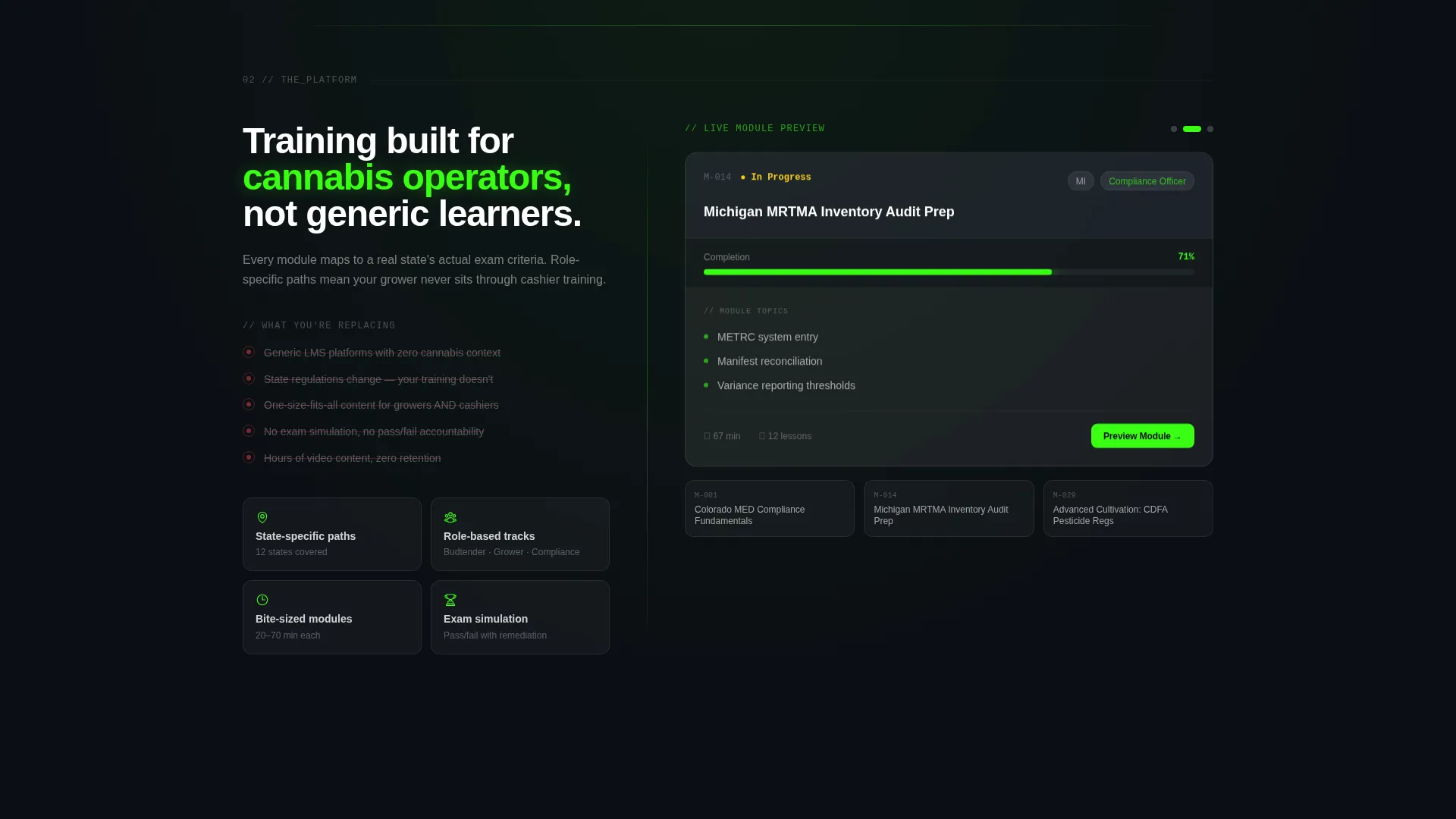Viewport: 1456px width, 819px height.
Task: Click the M-014 code in module header
Action: (x=717, y=177)
